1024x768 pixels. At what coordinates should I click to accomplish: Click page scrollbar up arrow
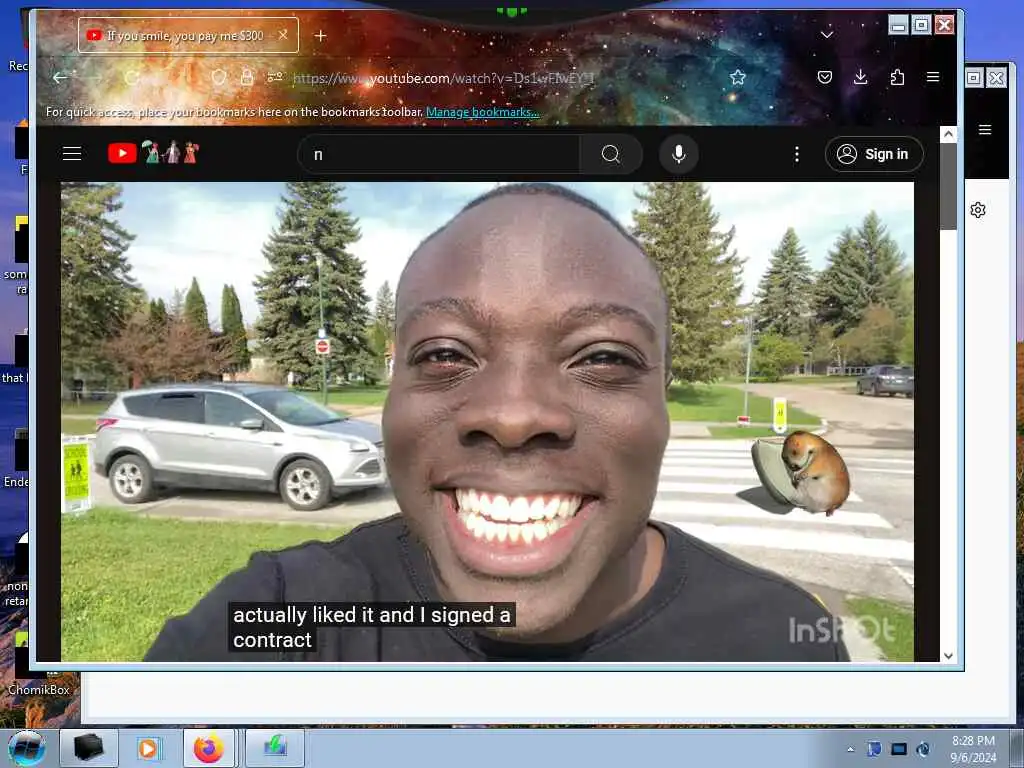(x=948, y=134)
